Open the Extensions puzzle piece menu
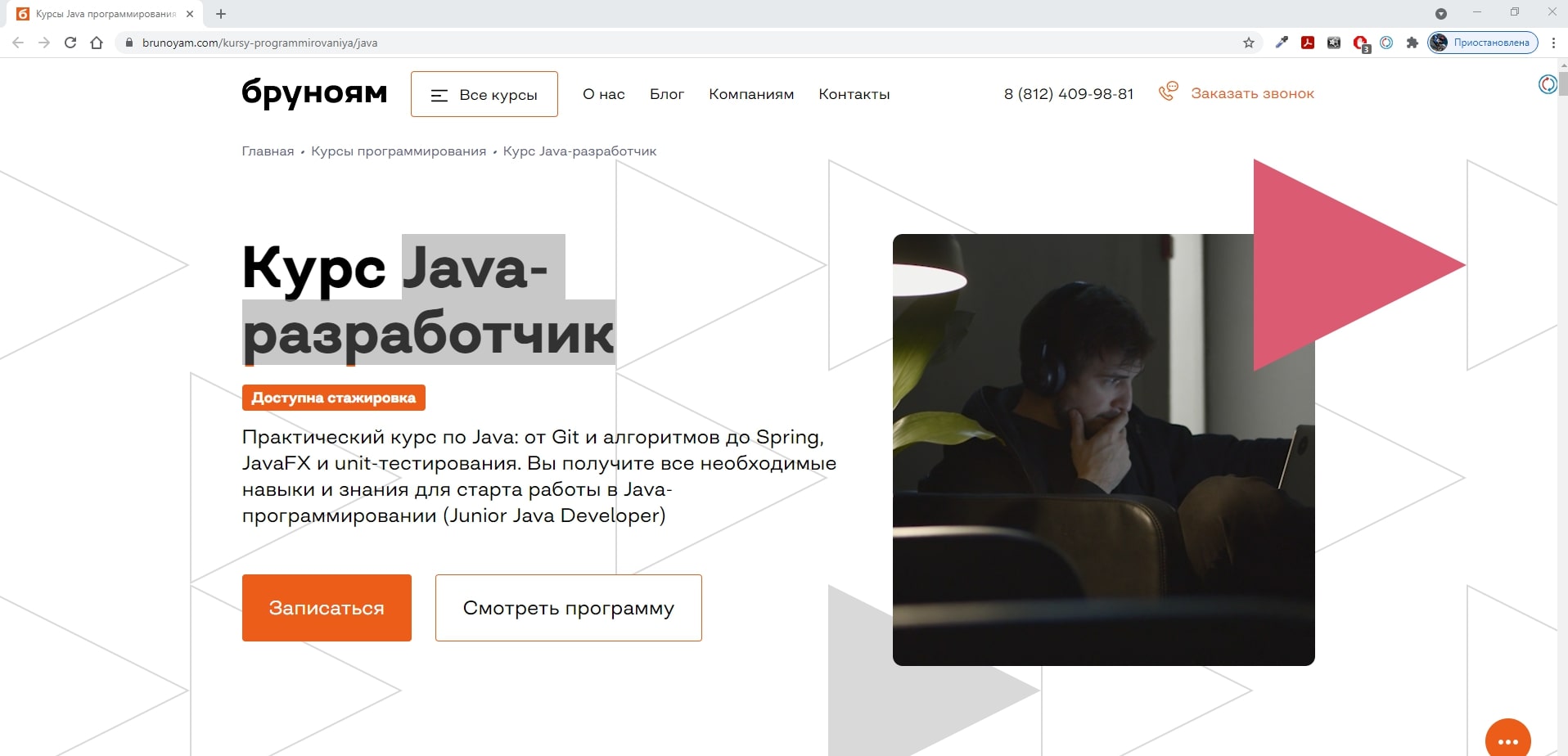This screenshot has height=756, width=1568. pyautogui.click(x=1413, y=43)
